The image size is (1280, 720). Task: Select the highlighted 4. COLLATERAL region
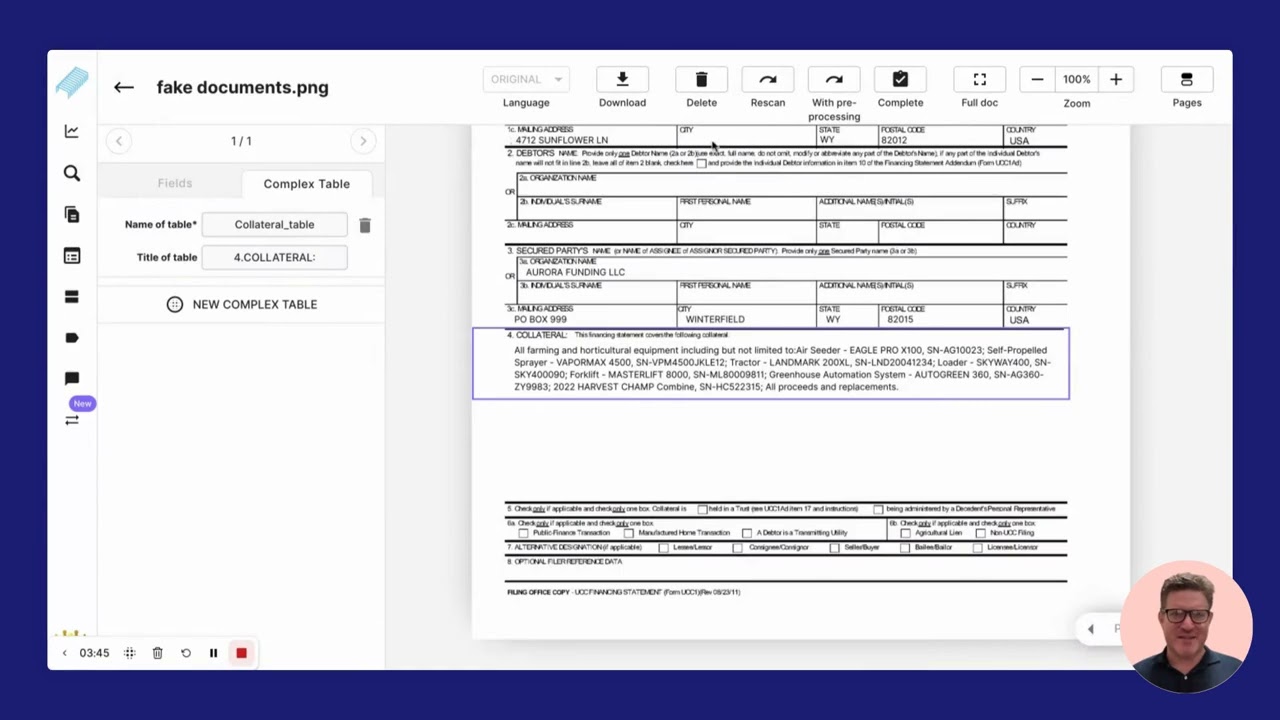coord(771,364)
